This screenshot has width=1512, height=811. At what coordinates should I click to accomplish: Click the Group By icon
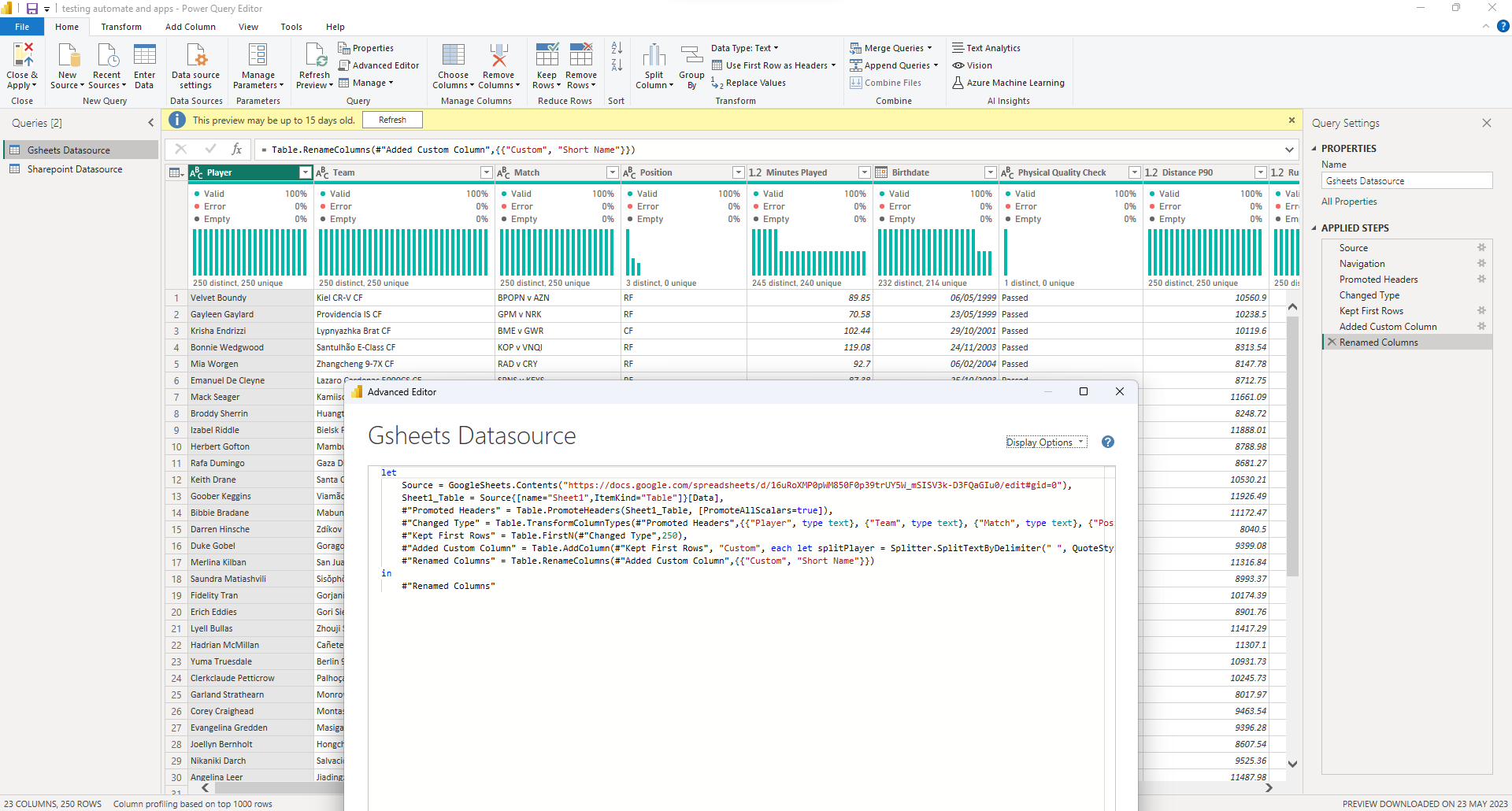pyautogui.click(x=691, y=55)
